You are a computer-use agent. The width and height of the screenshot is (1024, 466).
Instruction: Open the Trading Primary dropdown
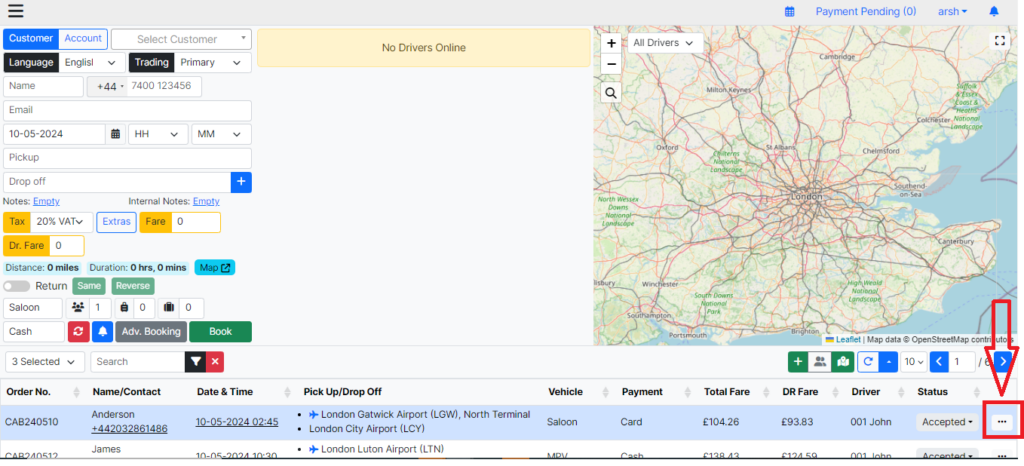(x=213, y=63)
